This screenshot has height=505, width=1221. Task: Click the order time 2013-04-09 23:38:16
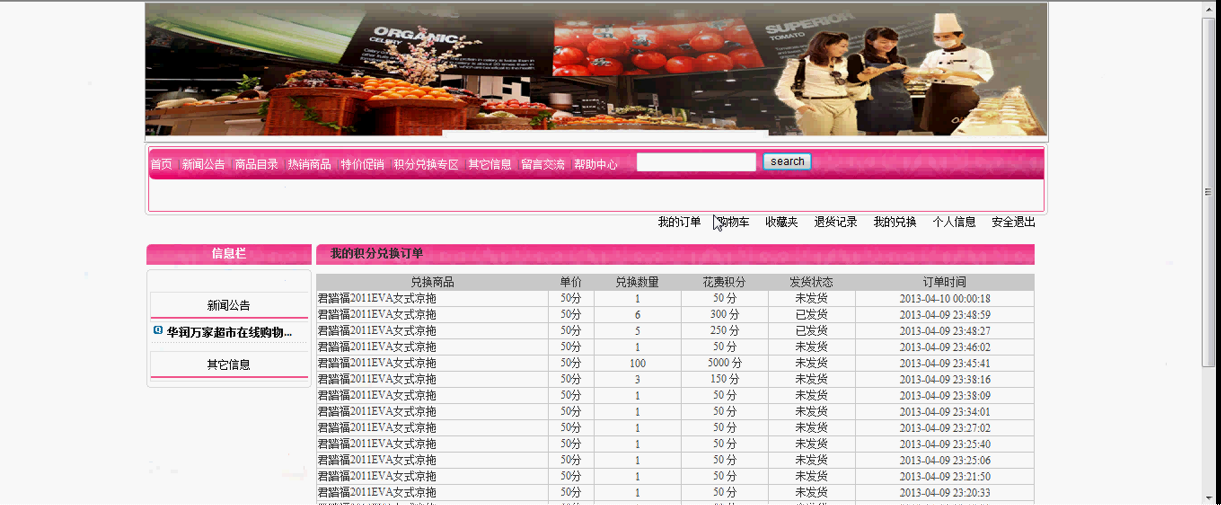point(944,380)
